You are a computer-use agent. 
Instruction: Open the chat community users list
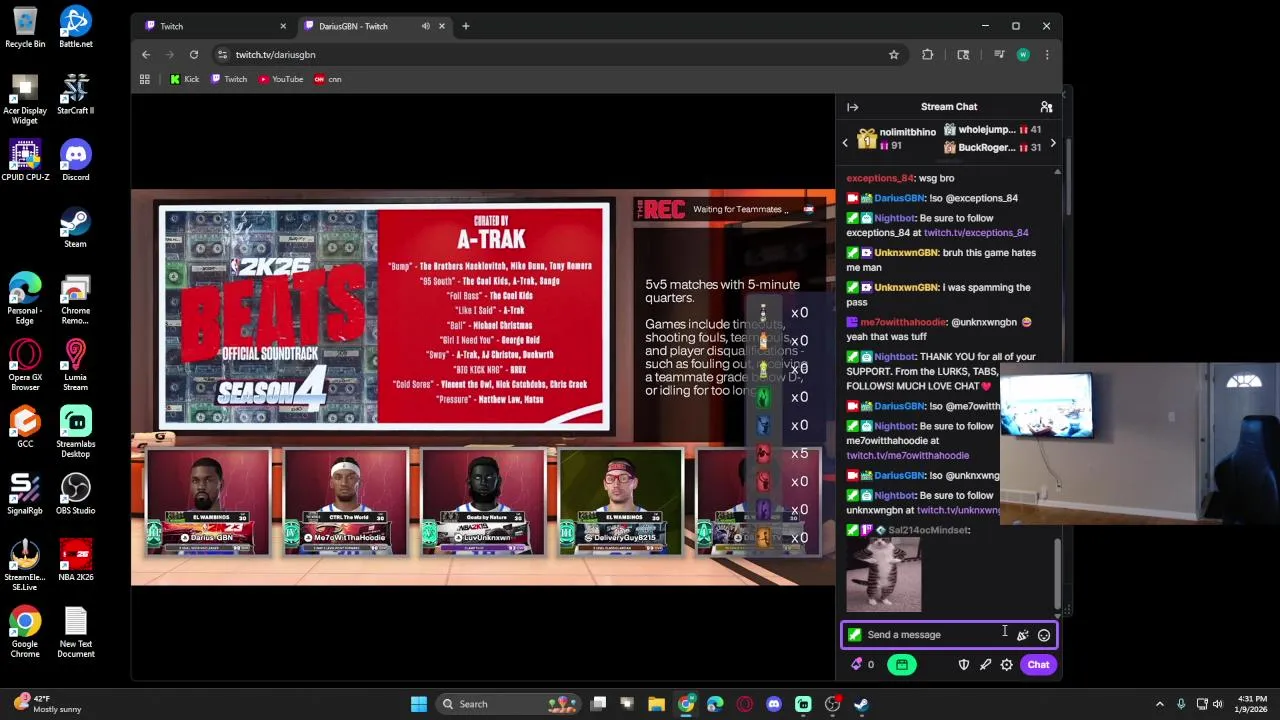[1046, 107]
